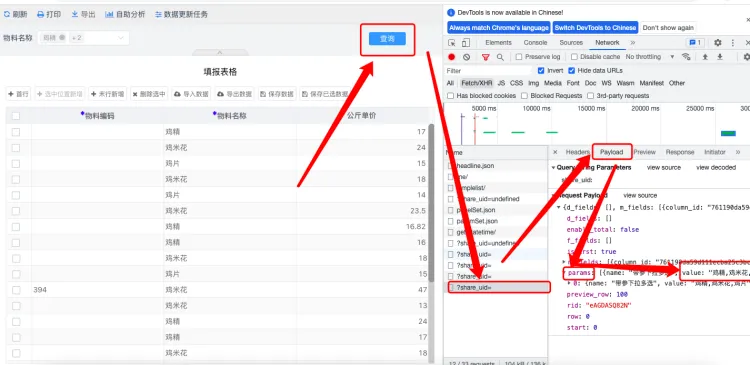Click the table vertical scrollbar
Viewport: 750px width, 365px height.
pos(431,203)
